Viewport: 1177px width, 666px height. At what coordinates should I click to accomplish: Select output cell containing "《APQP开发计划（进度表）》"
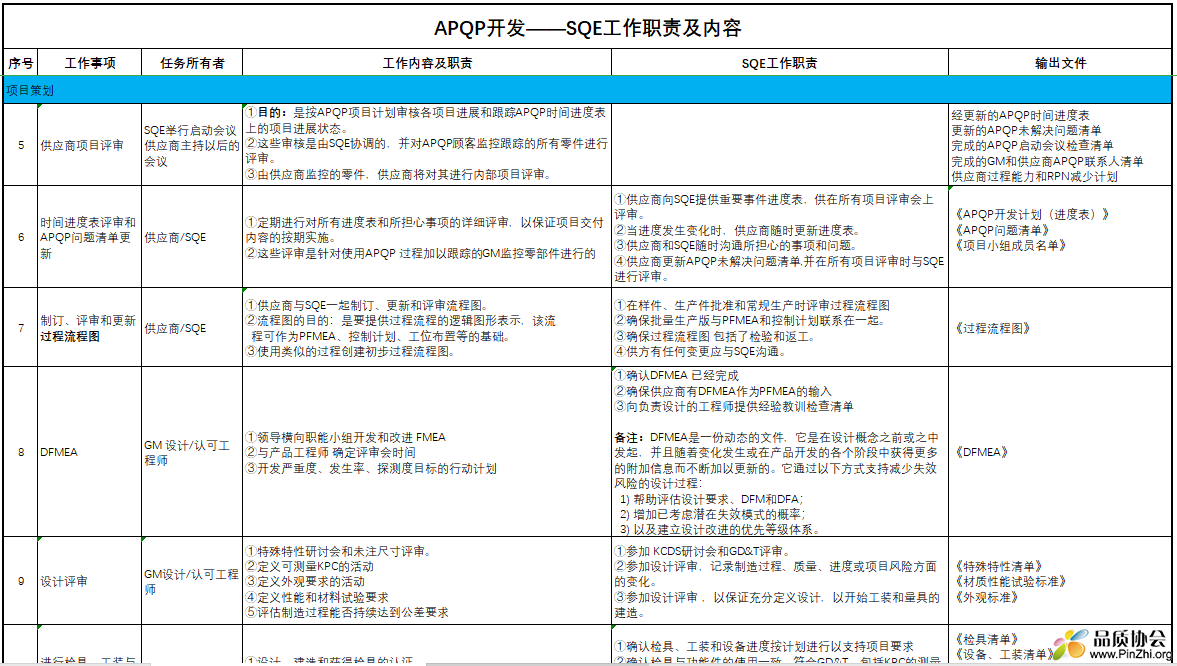(1060, 237)
